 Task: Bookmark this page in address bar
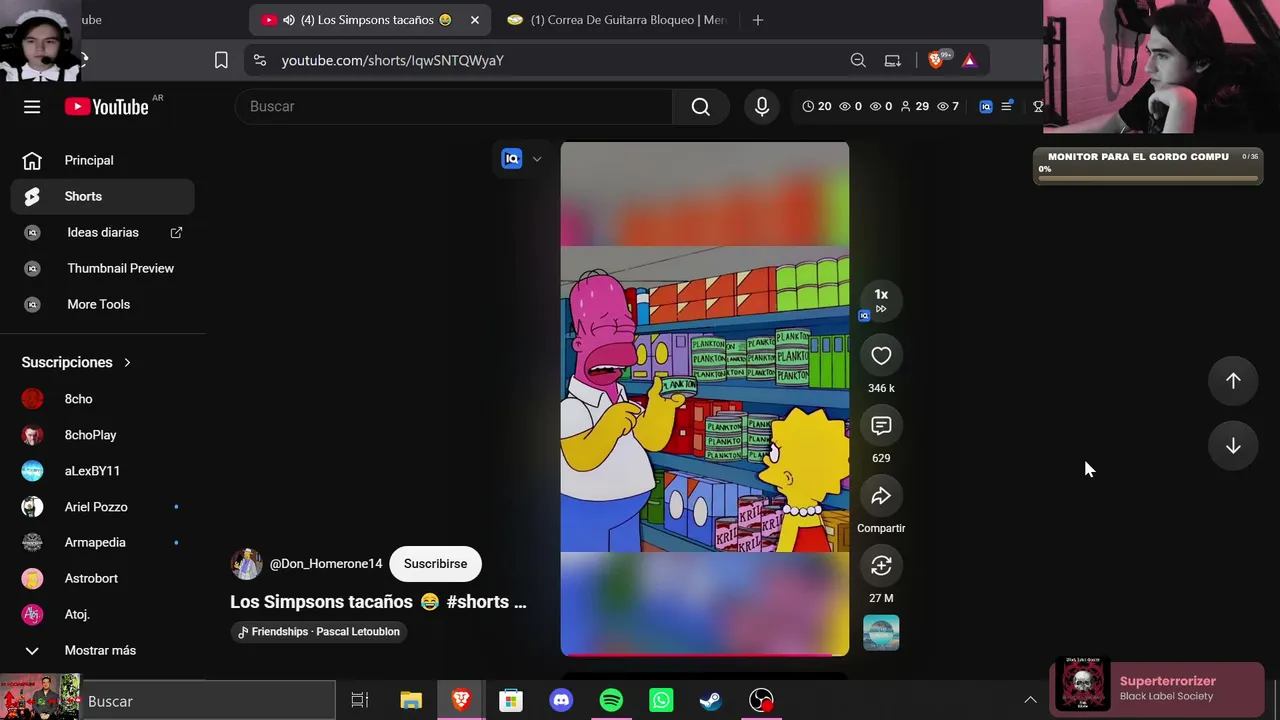pyautogui.click(x=221, y=60)
